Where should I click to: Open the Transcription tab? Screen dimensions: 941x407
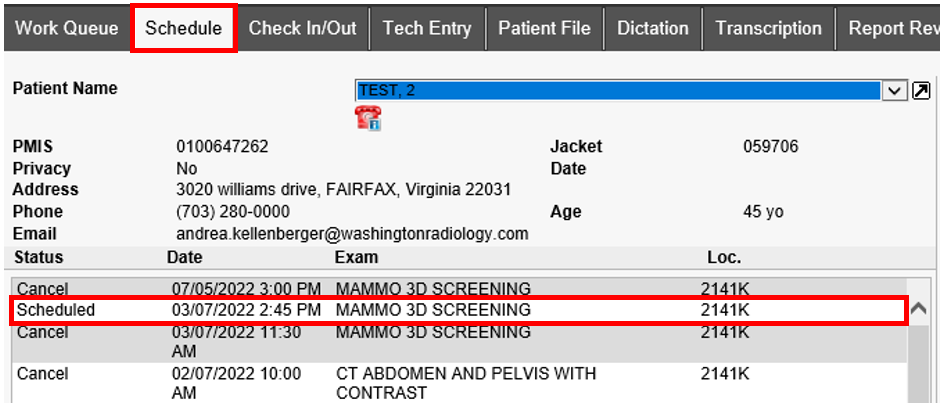click(769, 28)
